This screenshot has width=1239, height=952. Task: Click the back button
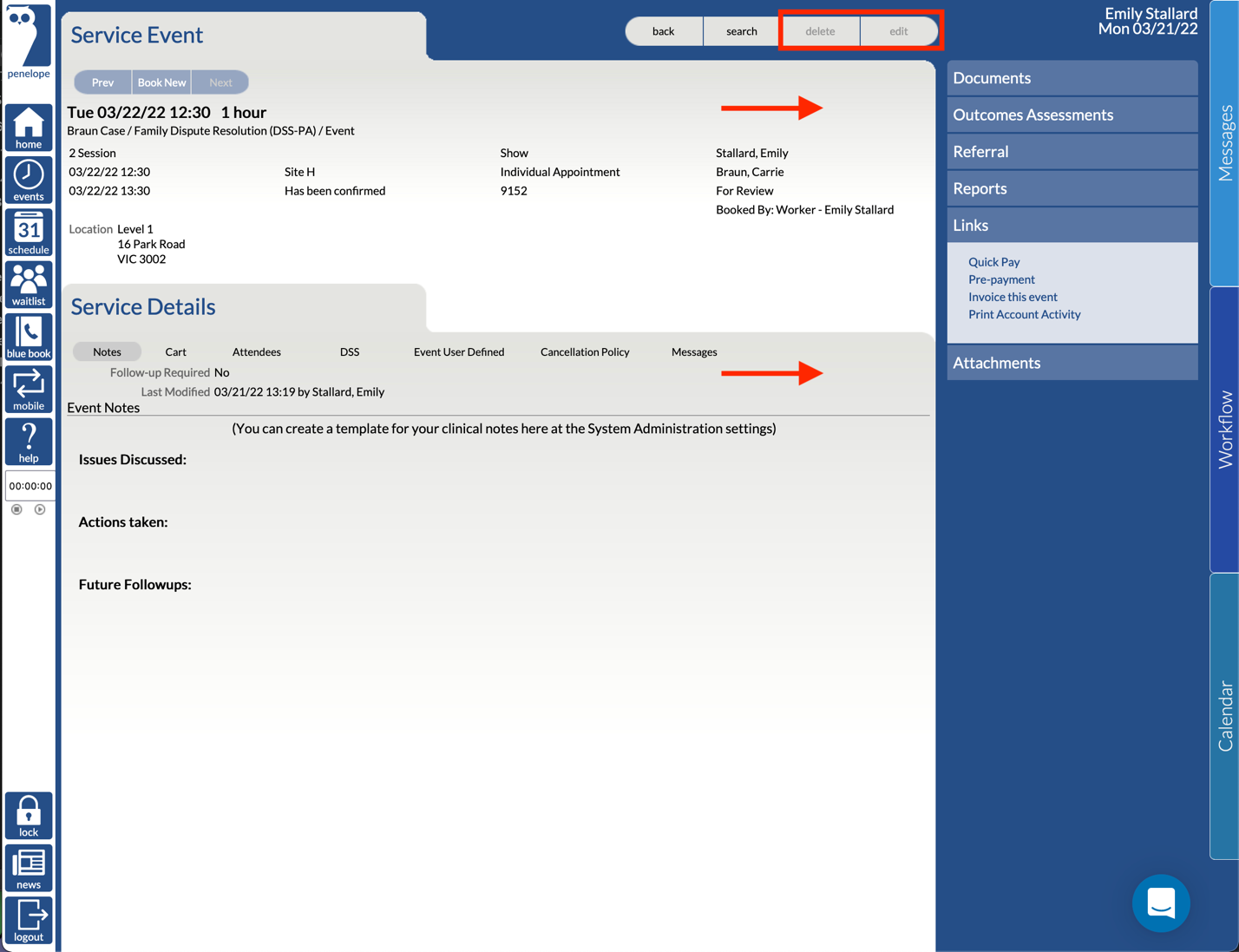pos(664,31)
